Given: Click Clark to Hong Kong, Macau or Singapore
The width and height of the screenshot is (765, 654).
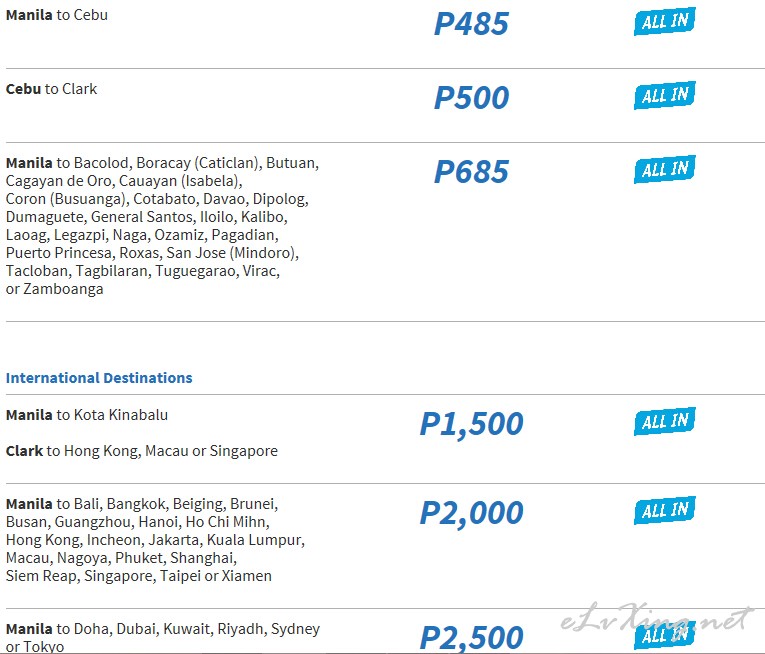Looking at the screenshot, I should pyautogui.click(x=141, y=451).
